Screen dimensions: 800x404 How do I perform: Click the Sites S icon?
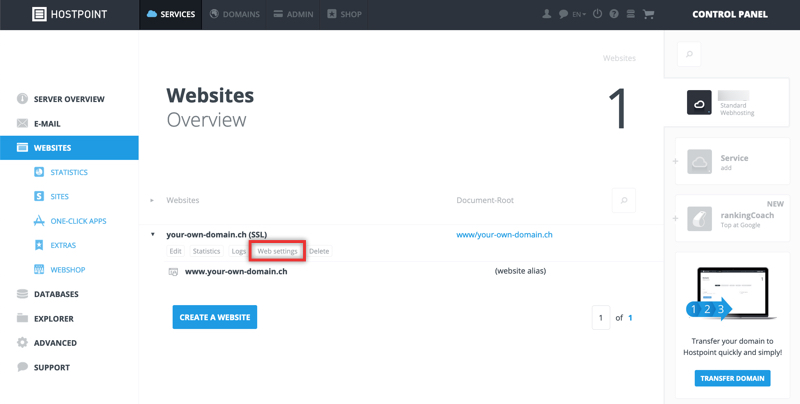(39, 196)
